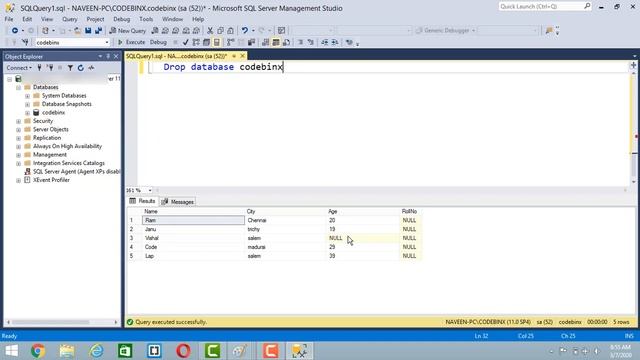Screen dimensions: 640x360
Task: Click Database Engine Query icon after New Query
Action: click(155, 31)
